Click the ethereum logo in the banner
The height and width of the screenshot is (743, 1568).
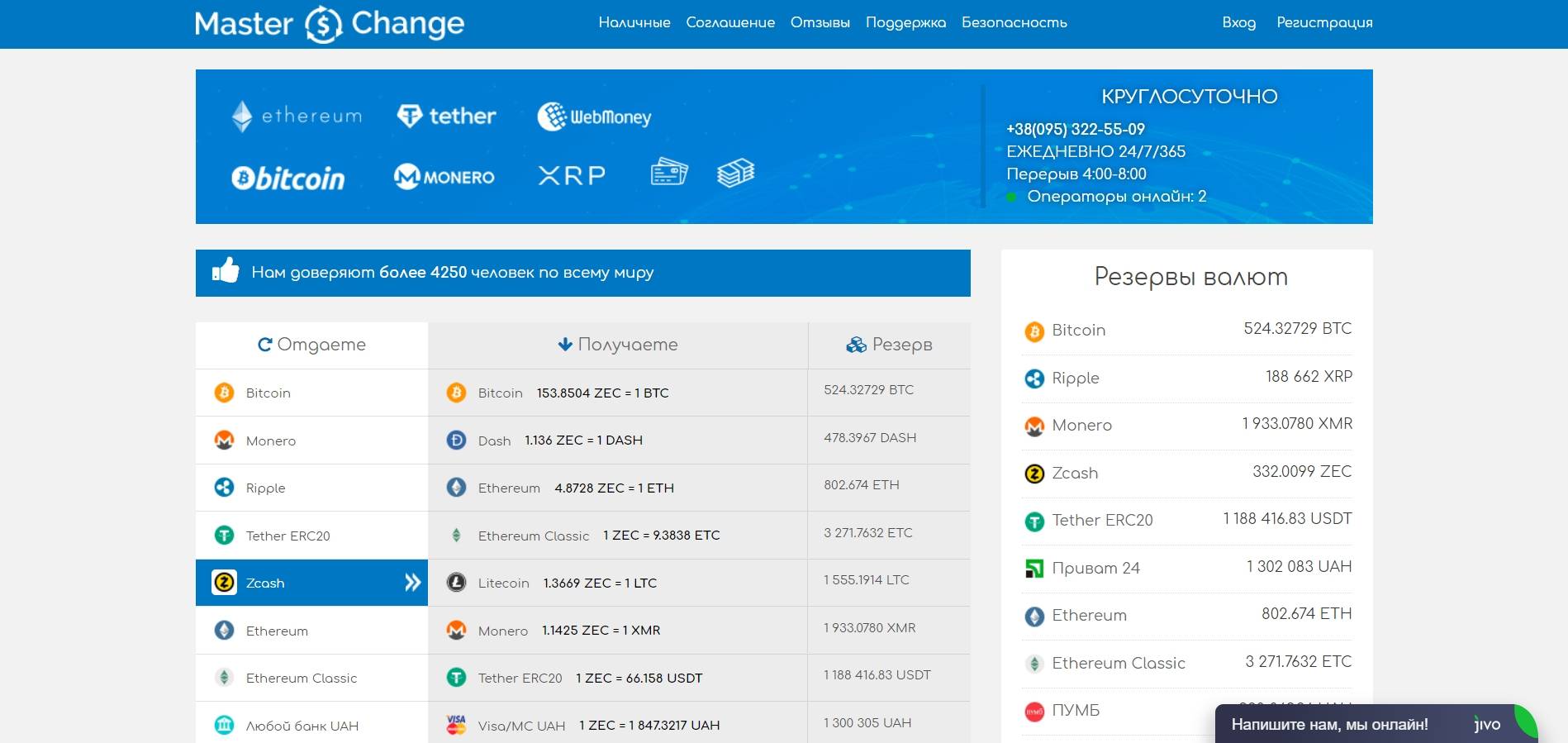pyautogui.click(x=297, y=116)
